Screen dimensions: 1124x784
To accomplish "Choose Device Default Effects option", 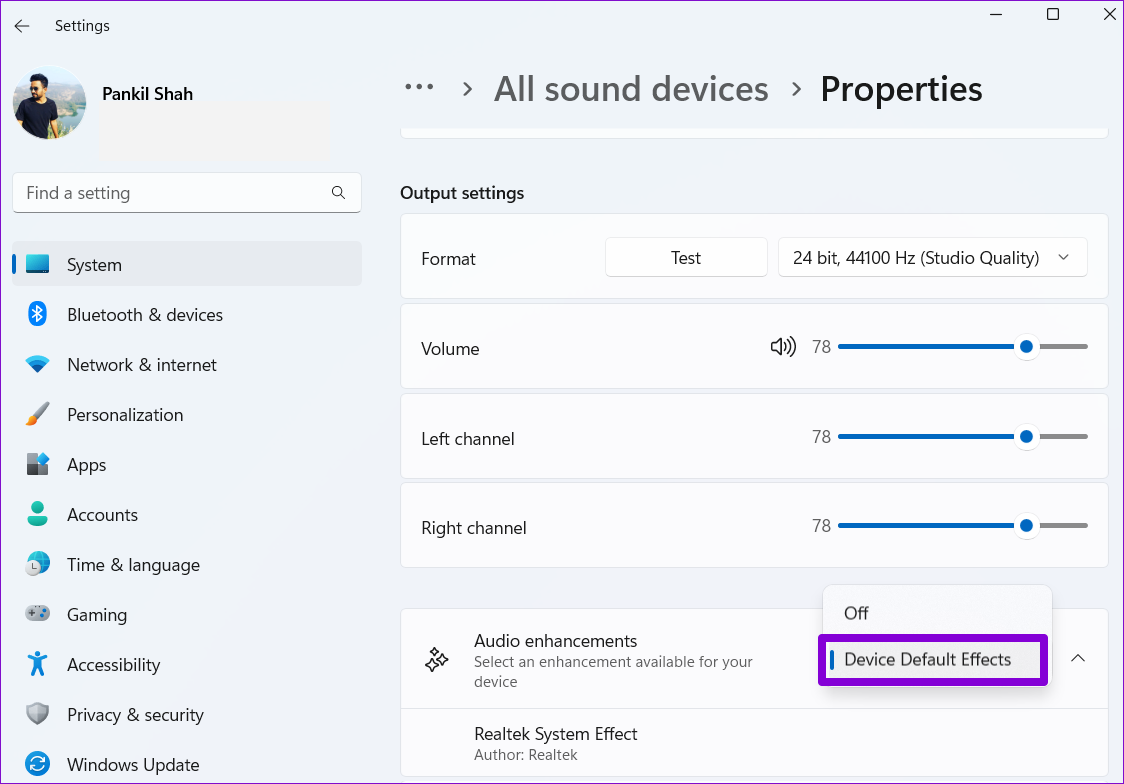I will [927, 660].
